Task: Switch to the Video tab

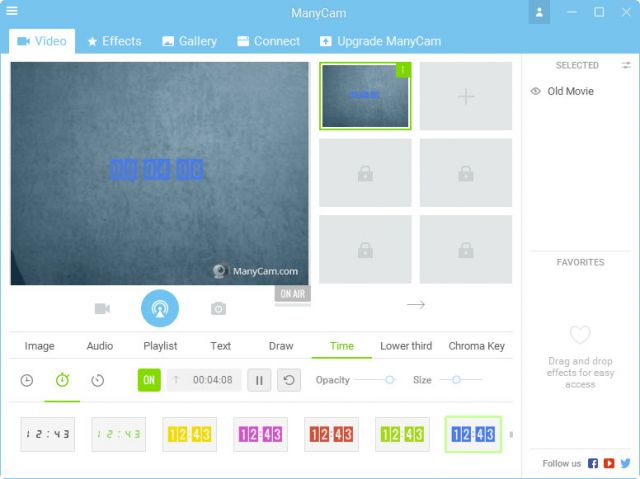Action: [42, 41]
